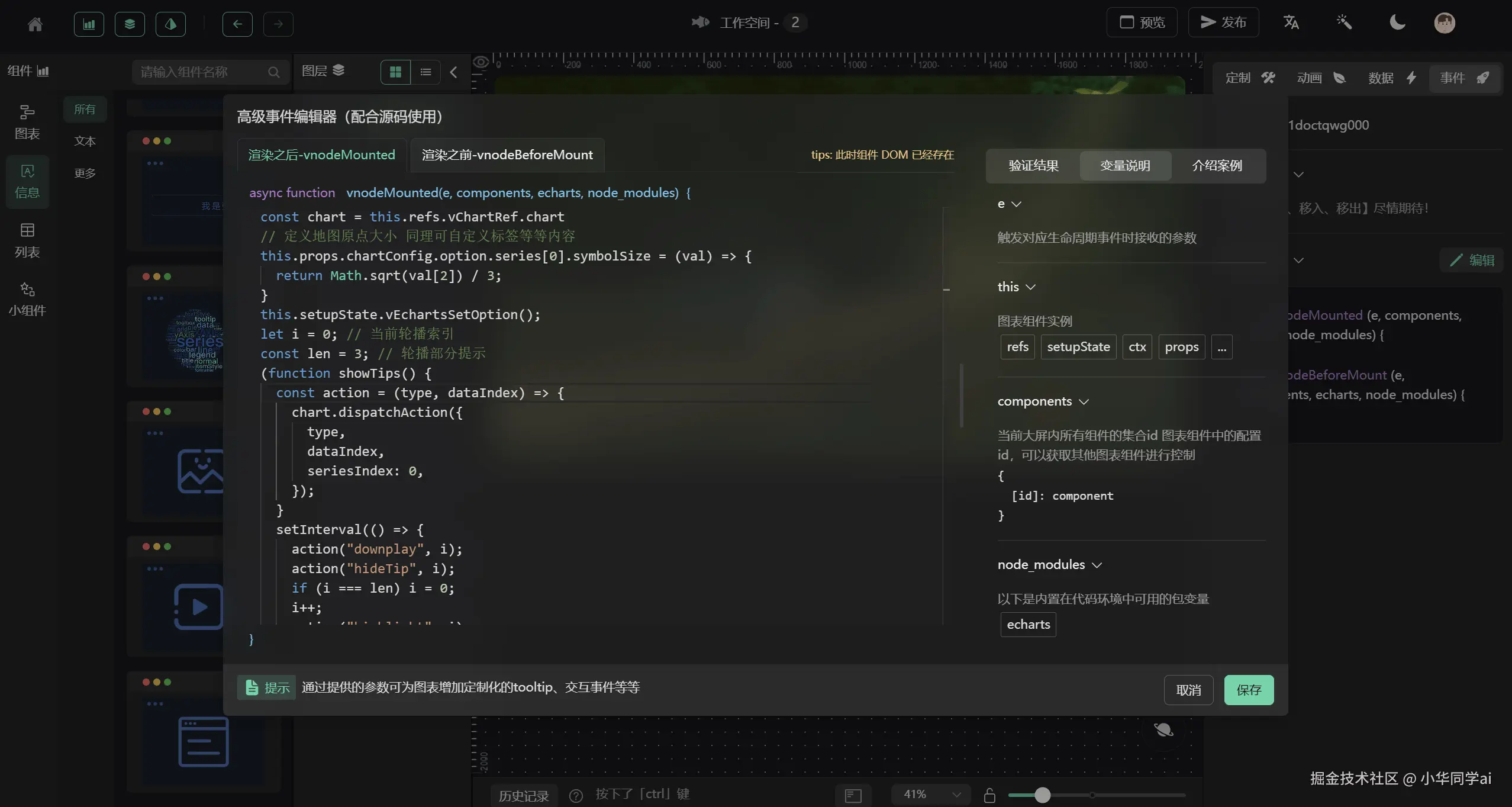Viewport: 1512px width, 807px height.
Task: Toggle the layers panel icon
Action: (x=130, y=24)
